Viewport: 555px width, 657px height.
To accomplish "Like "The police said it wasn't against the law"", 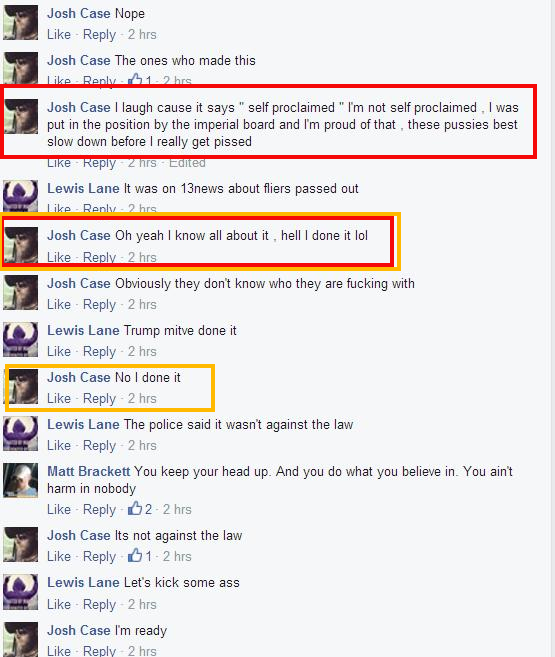I will coord(59,445).
